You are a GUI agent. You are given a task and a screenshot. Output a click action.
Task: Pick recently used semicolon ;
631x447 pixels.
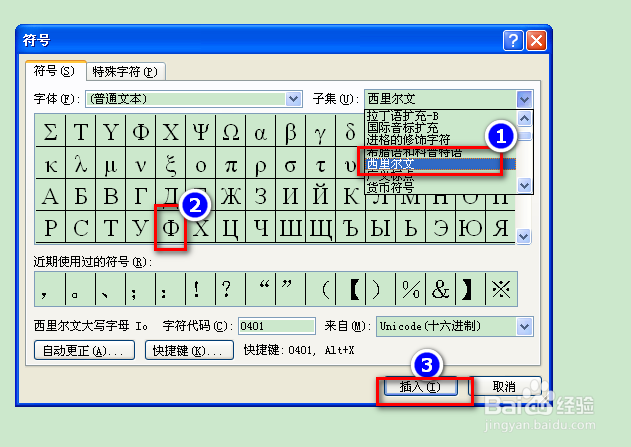tap(140, 289)
